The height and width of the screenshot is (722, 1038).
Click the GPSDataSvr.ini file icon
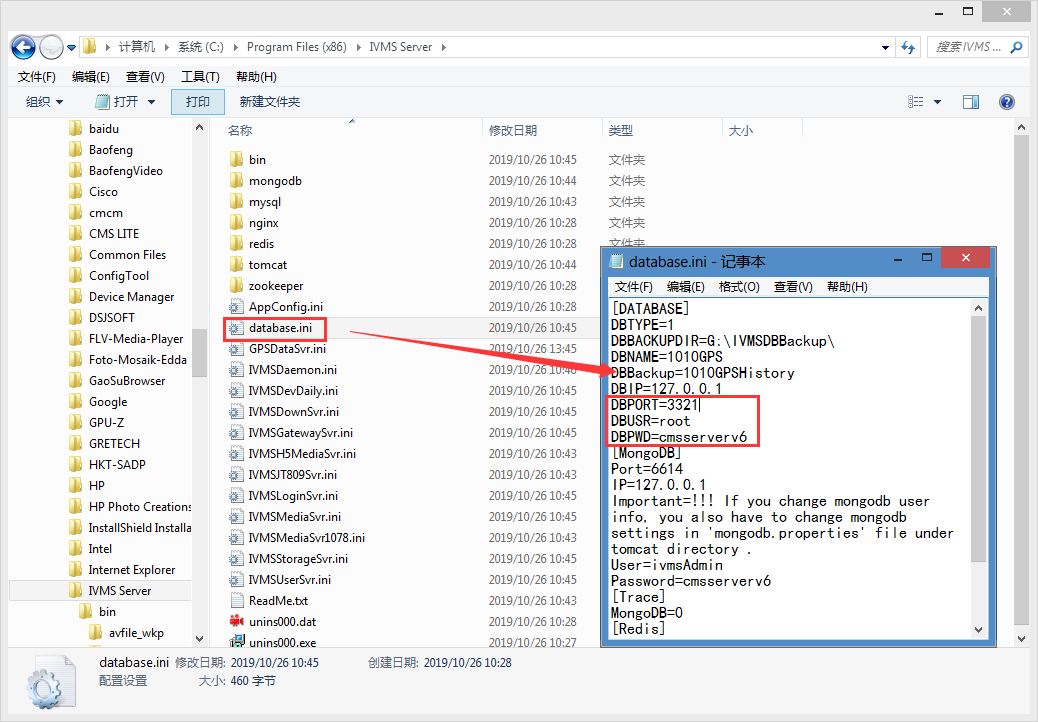point(236,349)
